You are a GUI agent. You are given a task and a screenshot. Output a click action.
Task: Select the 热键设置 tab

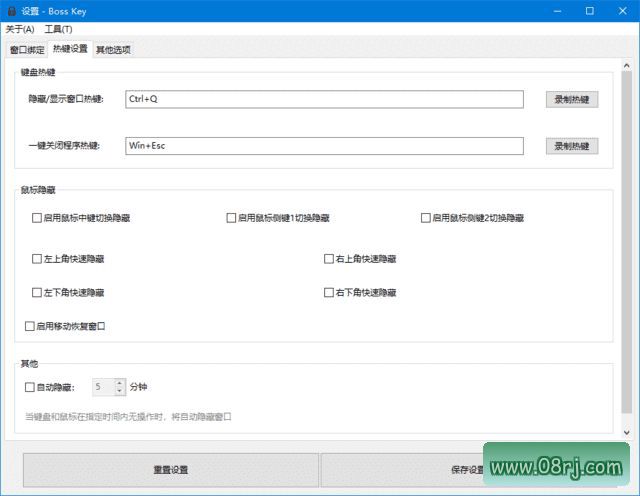70,49
